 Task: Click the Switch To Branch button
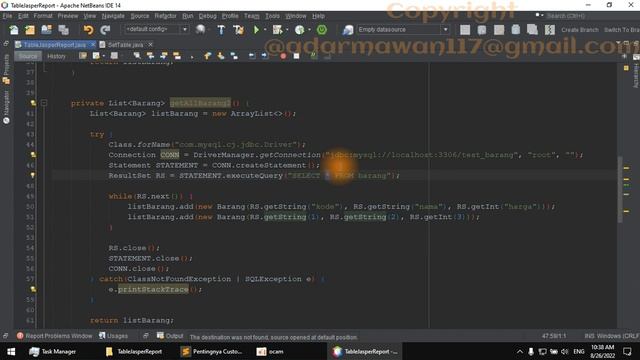(x=622, y=30)
